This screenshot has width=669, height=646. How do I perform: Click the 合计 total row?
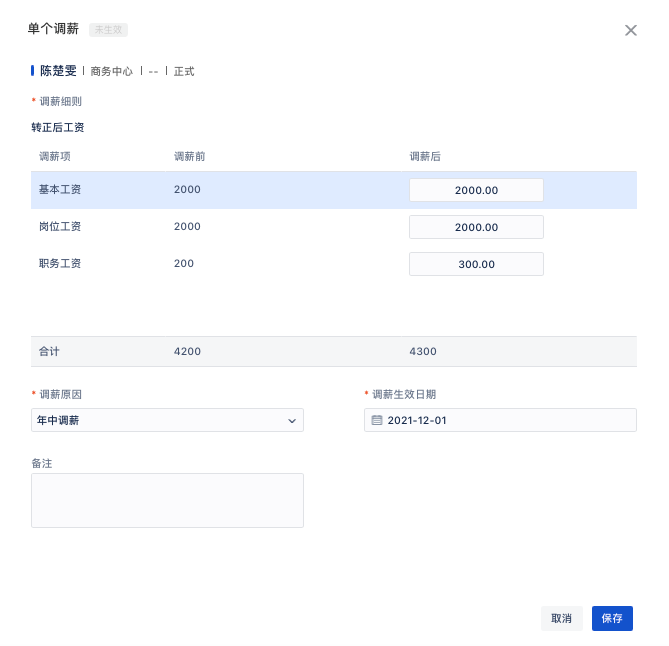(334, 352)
